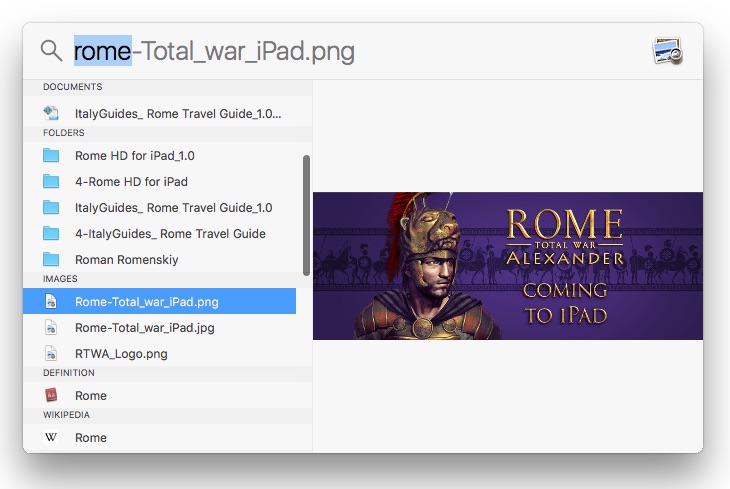This screenshot has width=730, height=489.
Task: Click the Wikipedia W icon
Action: click(x=51, y=438)
